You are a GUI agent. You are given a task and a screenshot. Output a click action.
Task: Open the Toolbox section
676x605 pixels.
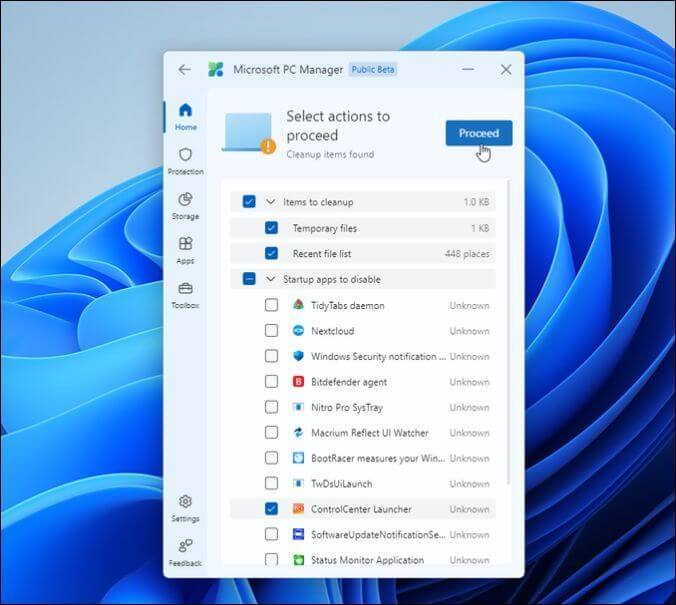(185, 295)
